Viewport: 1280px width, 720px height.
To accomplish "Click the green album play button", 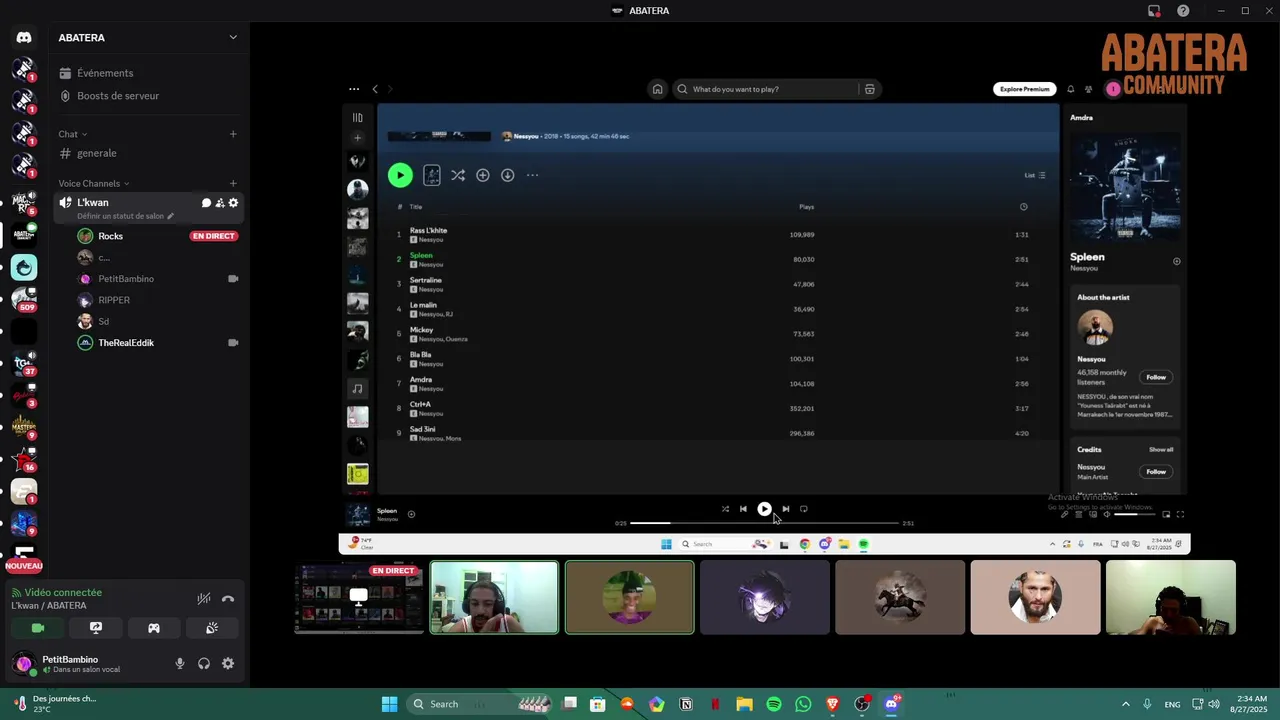I will coord(400,175).
